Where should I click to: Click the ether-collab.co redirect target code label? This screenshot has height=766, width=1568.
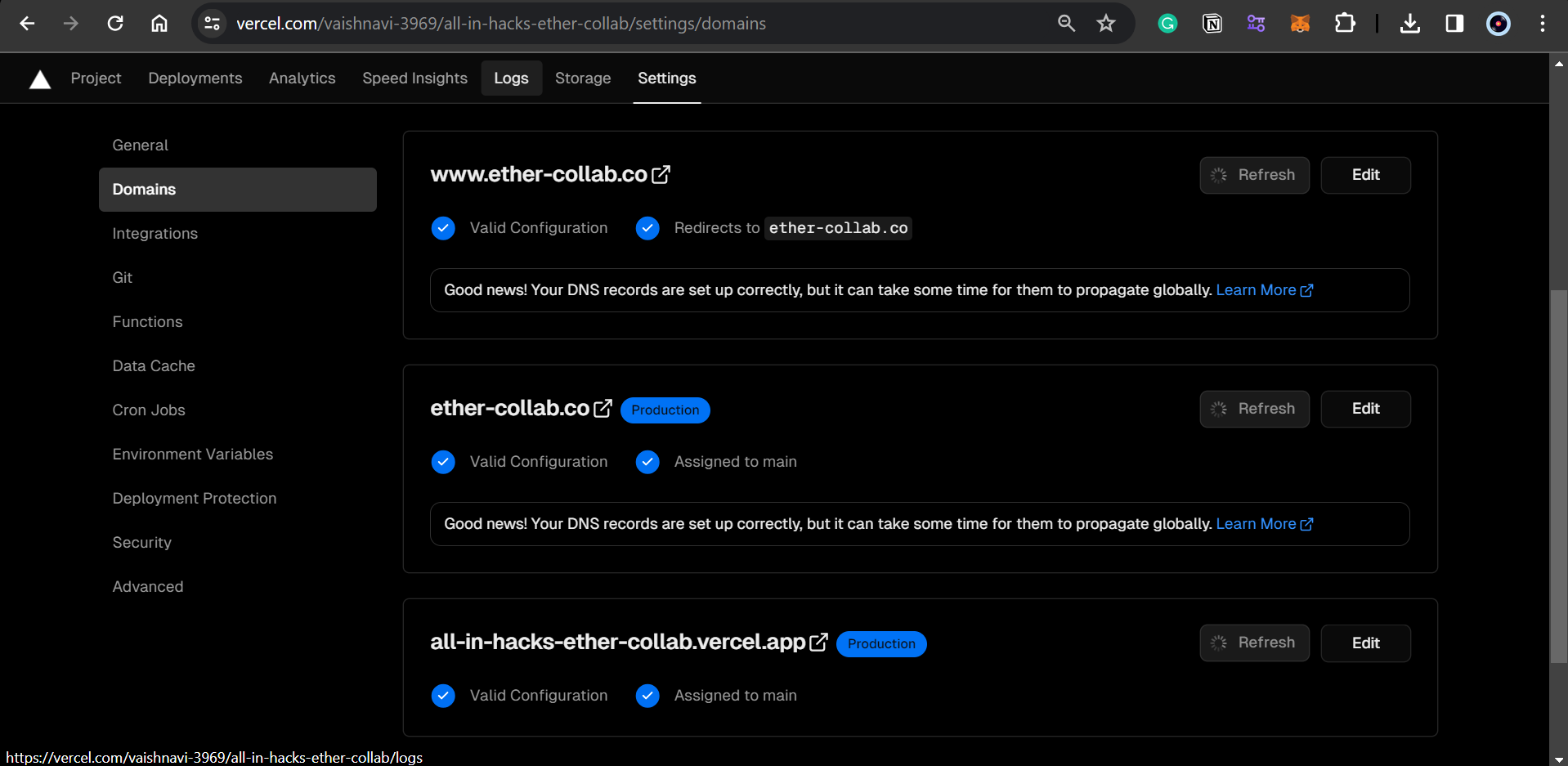pos(838,228)
